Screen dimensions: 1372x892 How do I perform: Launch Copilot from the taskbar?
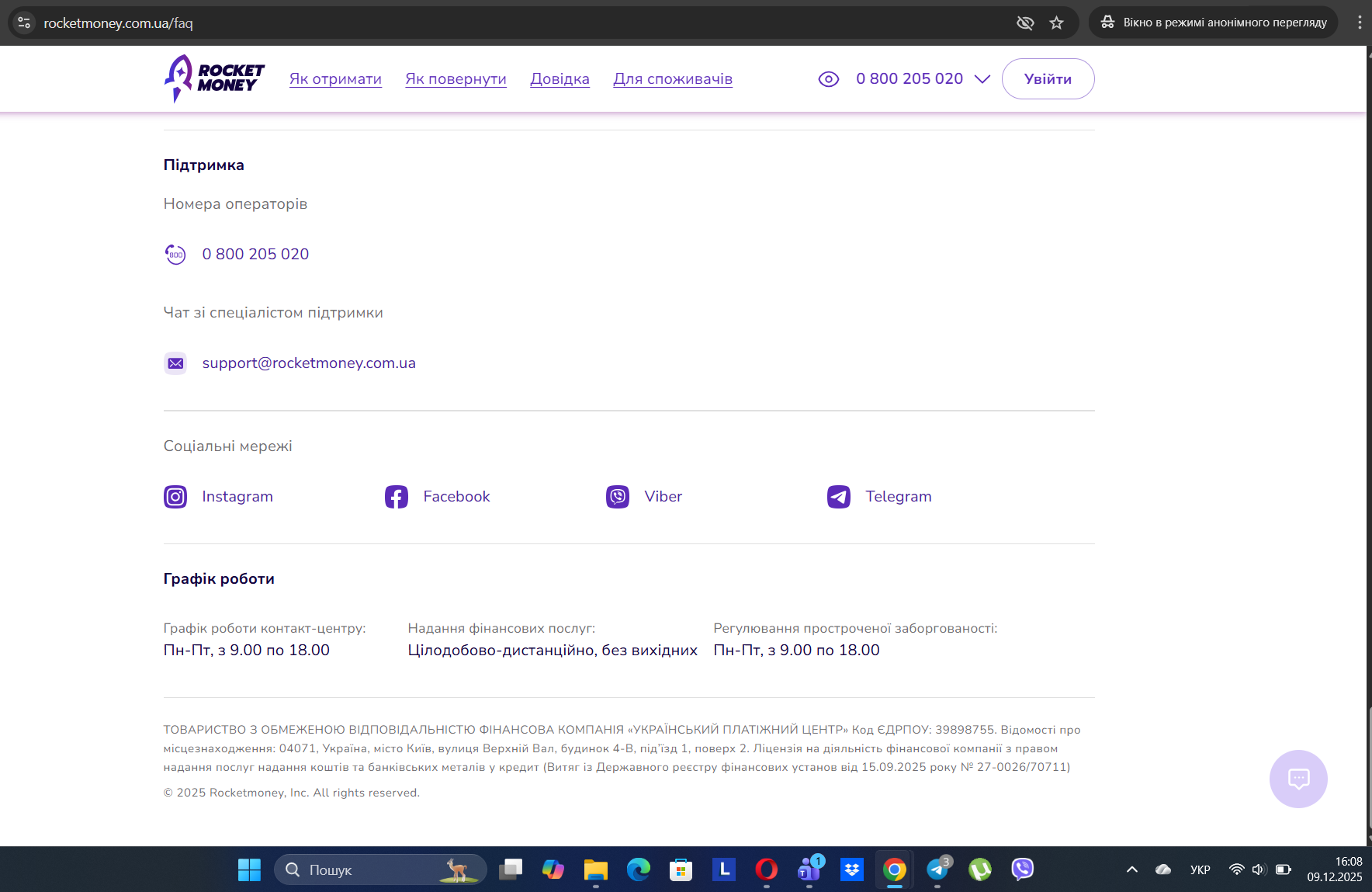pyautogui.click(x=553, y=869)
